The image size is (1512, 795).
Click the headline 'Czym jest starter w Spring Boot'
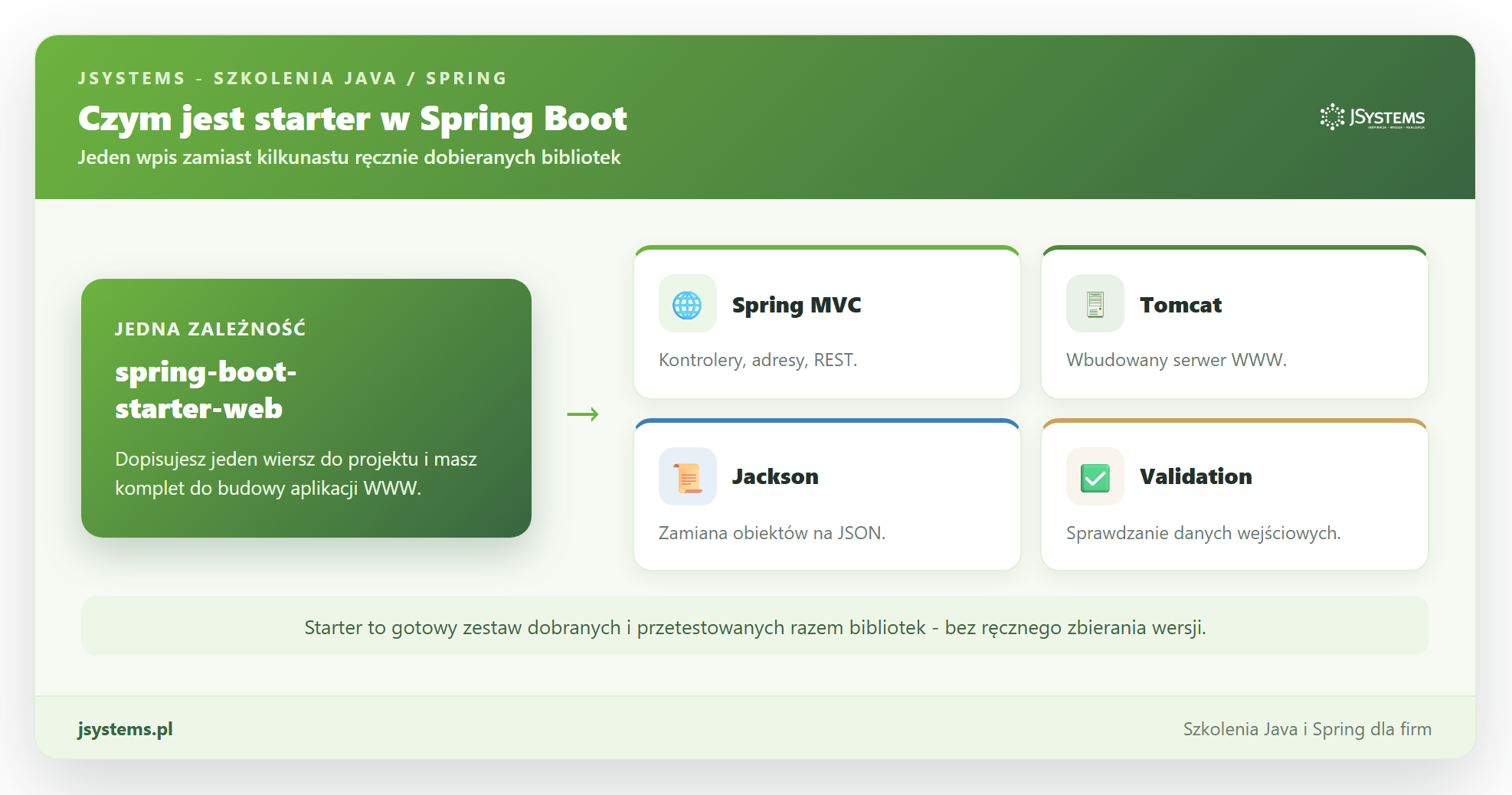tap(352, 119)
